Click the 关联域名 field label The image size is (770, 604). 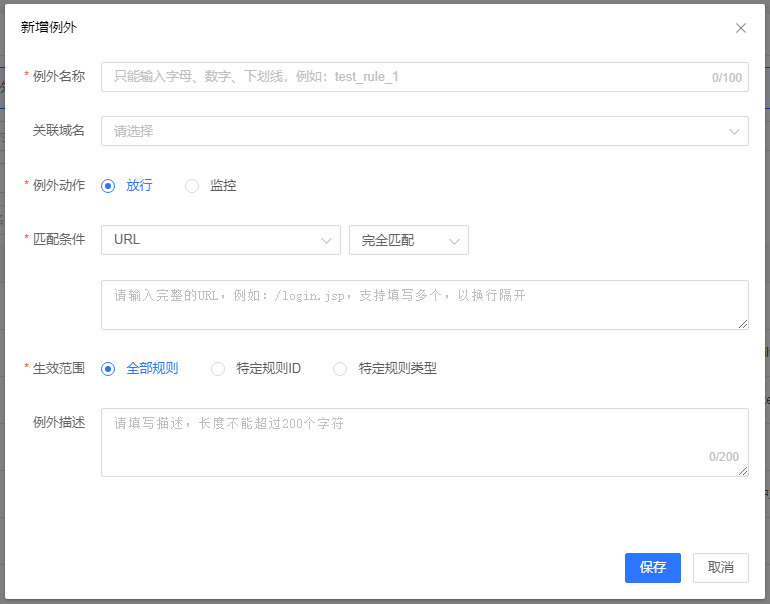[59, 131]
